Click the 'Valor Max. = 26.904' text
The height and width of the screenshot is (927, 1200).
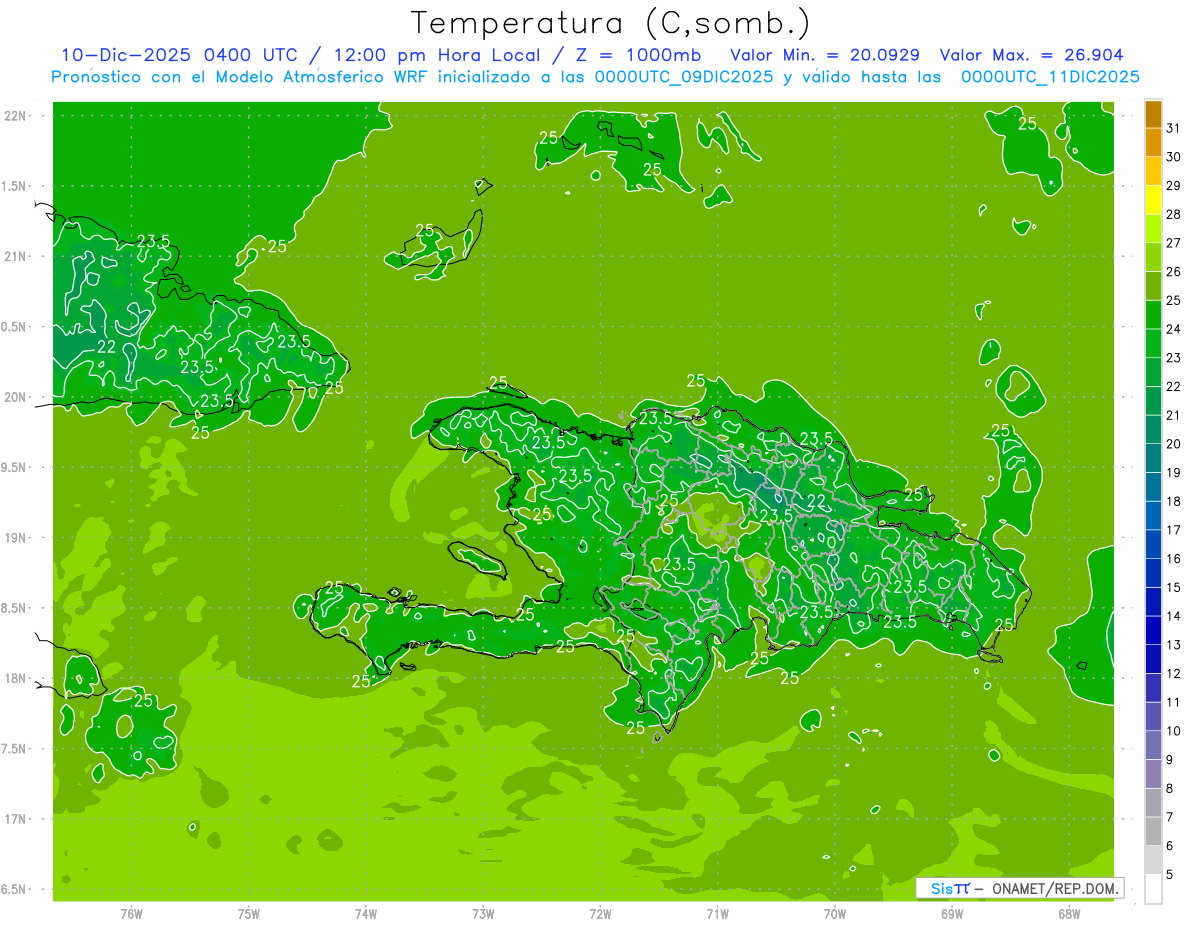pyautogui.click(x=1032, y=56)
